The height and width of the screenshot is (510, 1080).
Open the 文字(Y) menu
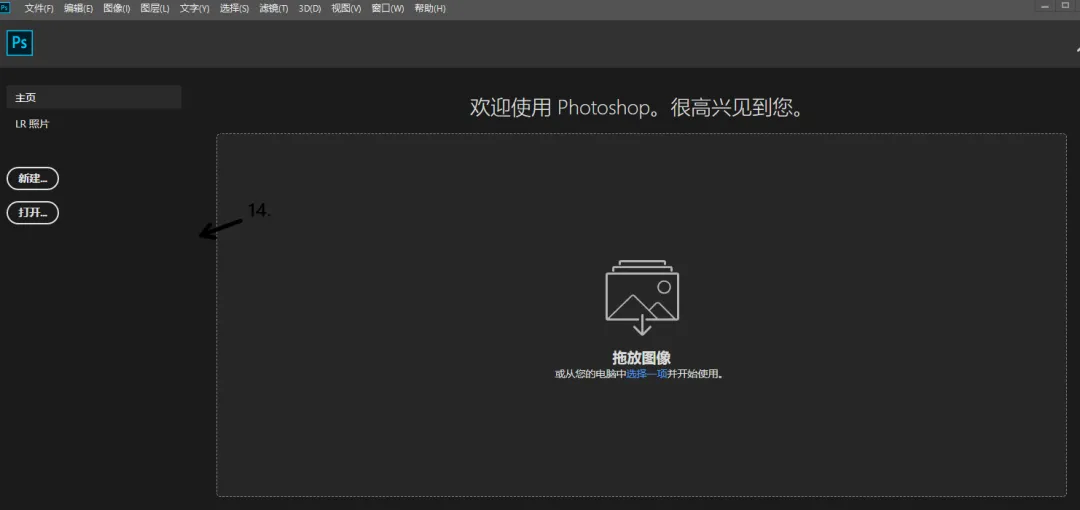(194, 8)
